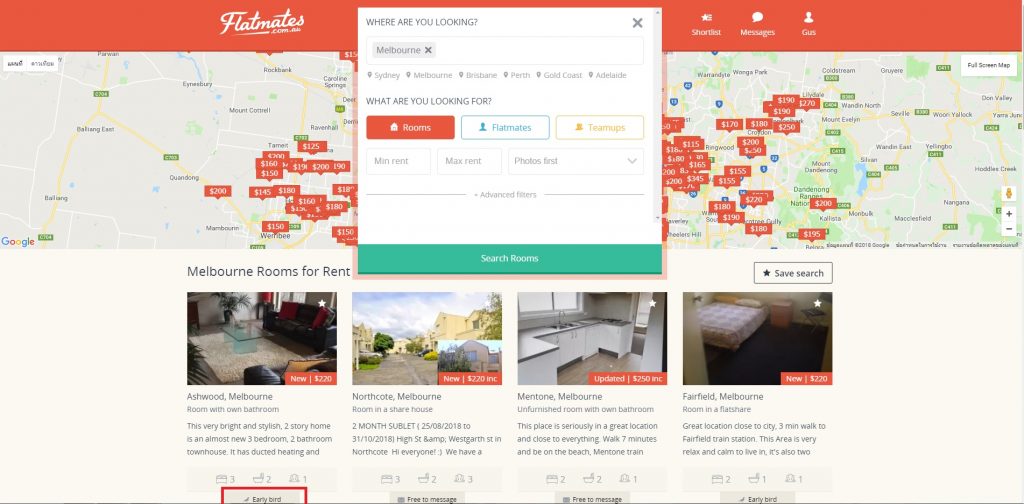Close the search panel with X
Image resolution: width=1024 pixels, height=504 pixels.
click(x=637, y=23)
